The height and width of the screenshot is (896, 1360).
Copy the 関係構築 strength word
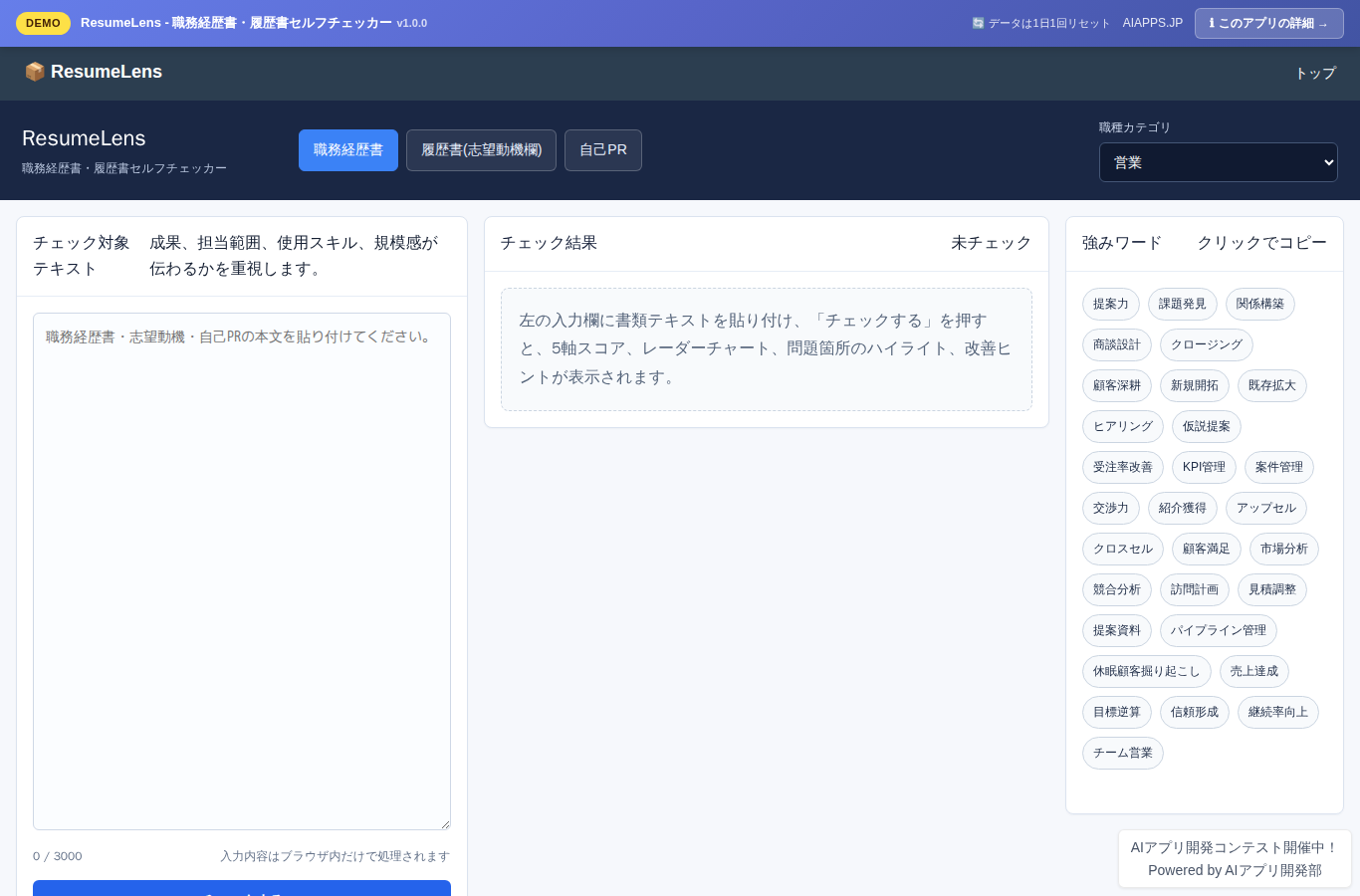[x=1260, y=305]
